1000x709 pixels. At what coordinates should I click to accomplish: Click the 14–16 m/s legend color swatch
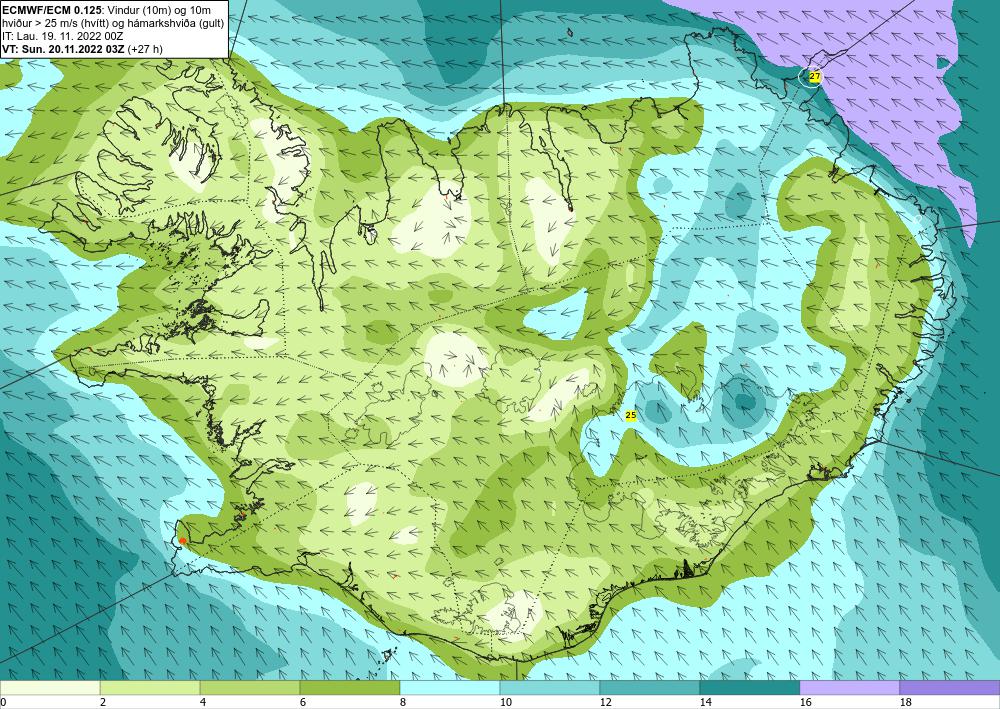(750, 688)
